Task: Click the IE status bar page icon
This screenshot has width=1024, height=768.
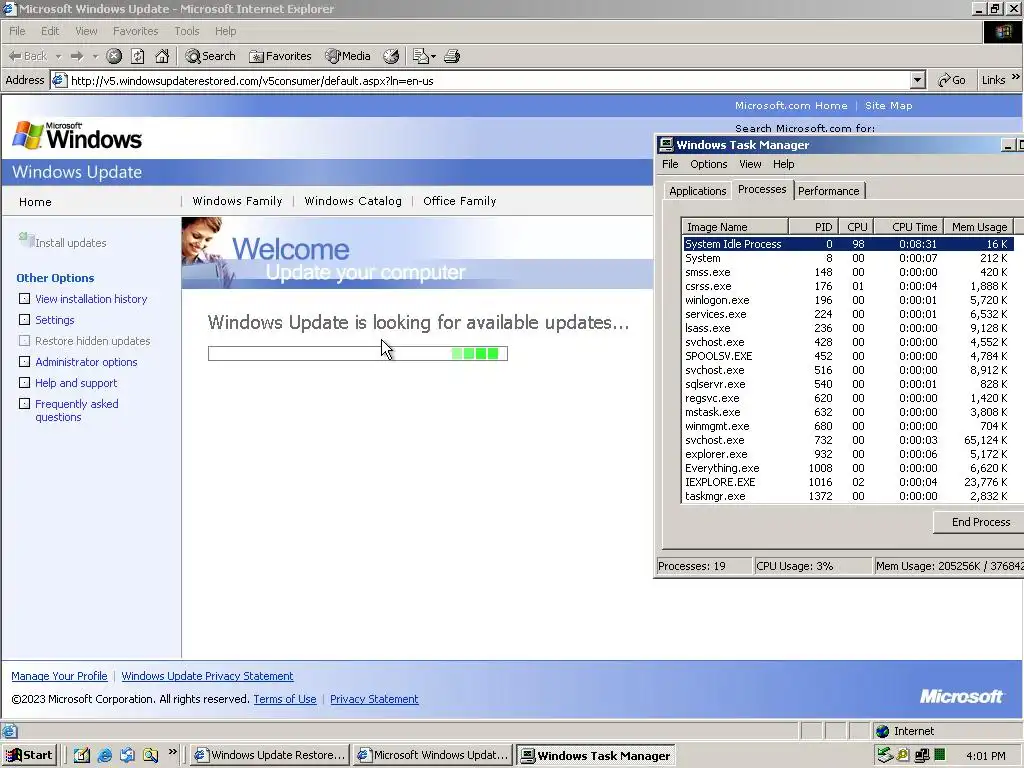Action: coord(10,731)
